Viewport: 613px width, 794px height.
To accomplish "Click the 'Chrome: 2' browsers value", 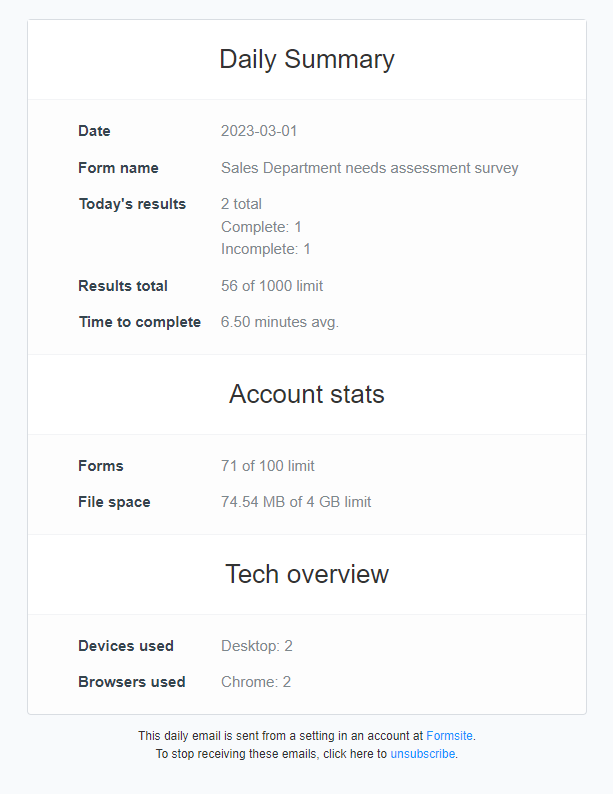I will point(256,682).
